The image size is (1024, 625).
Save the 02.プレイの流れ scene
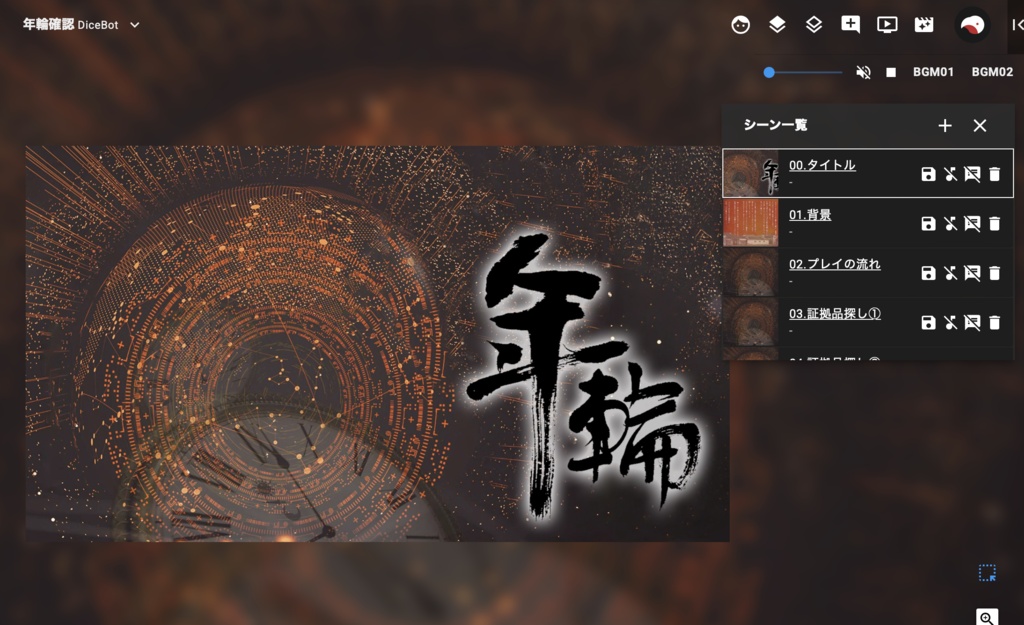pos(928,273)
